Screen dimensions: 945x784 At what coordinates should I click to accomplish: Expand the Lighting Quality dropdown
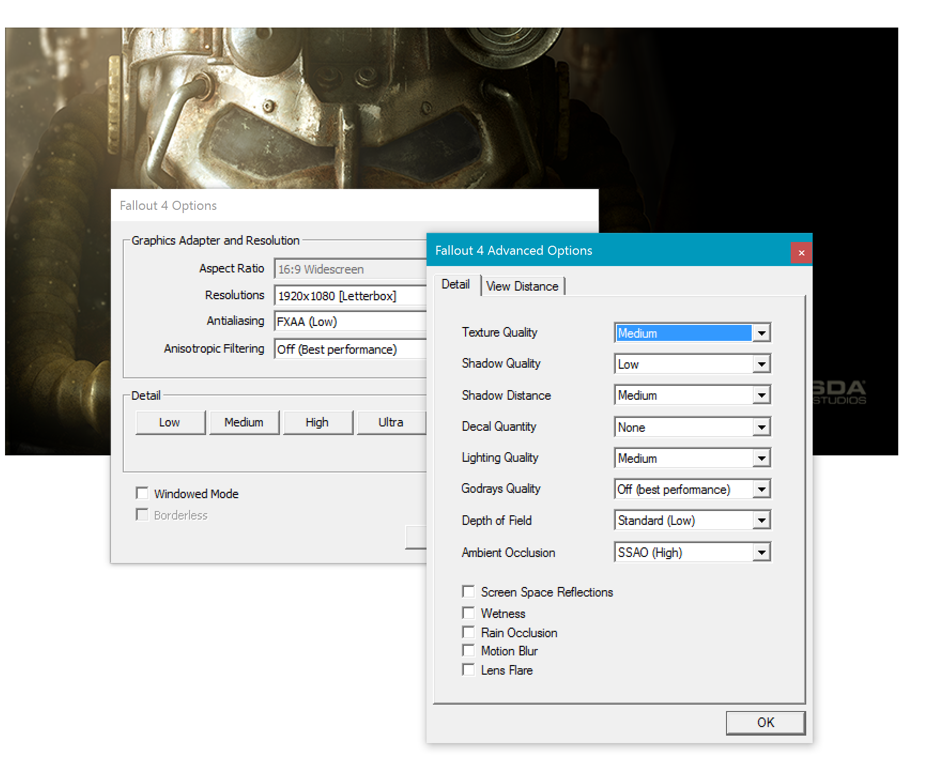[x=692, y=458]
